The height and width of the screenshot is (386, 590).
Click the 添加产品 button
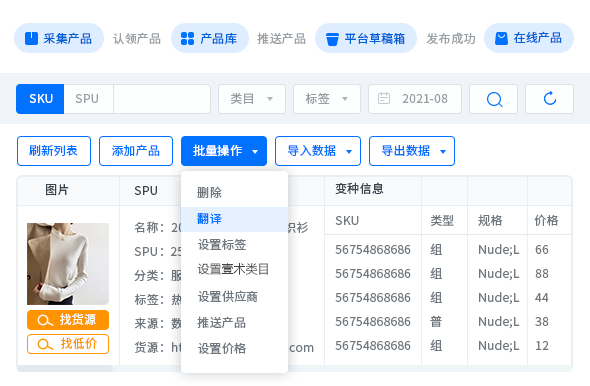point(136,151)
